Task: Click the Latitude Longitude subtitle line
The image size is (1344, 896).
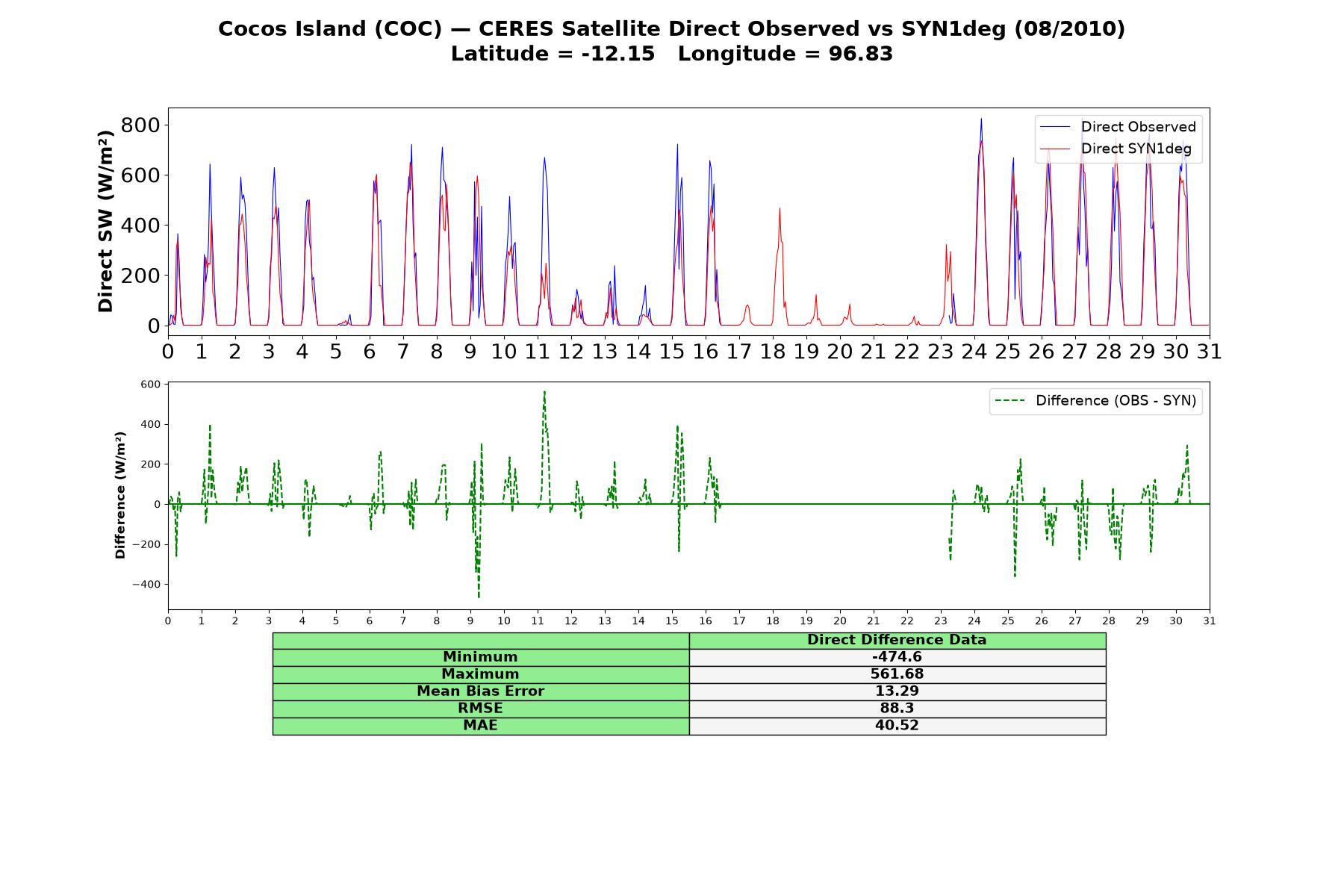Action: tap(672, 54)
